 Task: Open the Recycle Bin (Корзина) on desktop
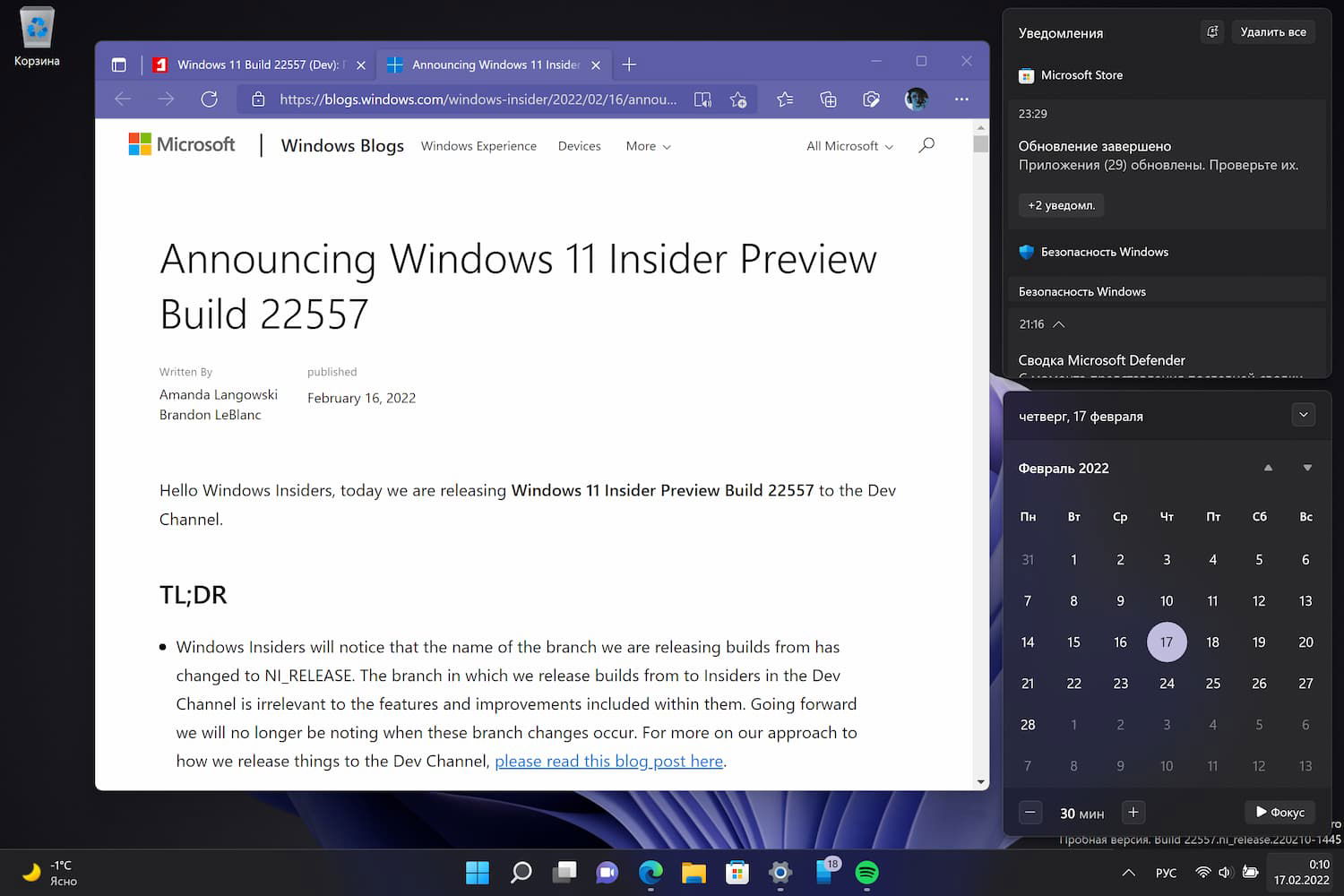tap(37, 37)
